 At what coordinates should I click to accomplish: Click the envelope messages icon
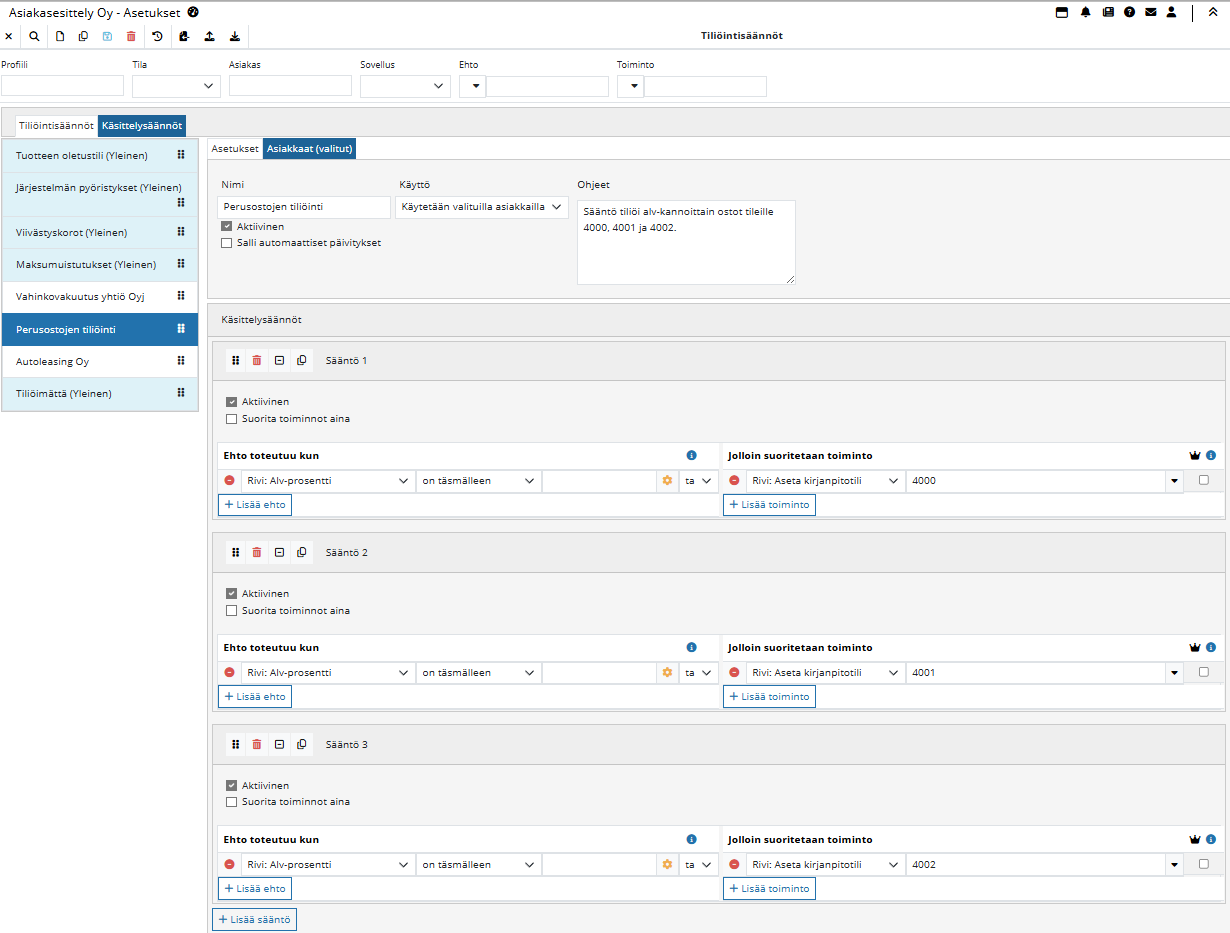point(1150,12)
